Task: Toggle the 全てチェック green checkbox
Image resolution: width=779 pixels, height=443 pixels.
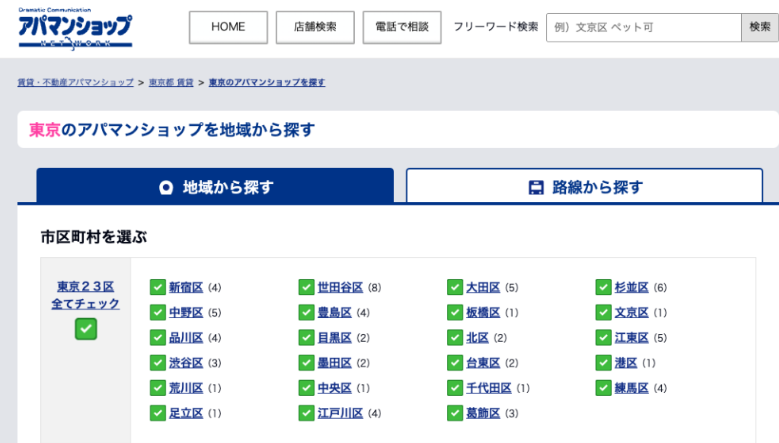Action: [86, 329]
